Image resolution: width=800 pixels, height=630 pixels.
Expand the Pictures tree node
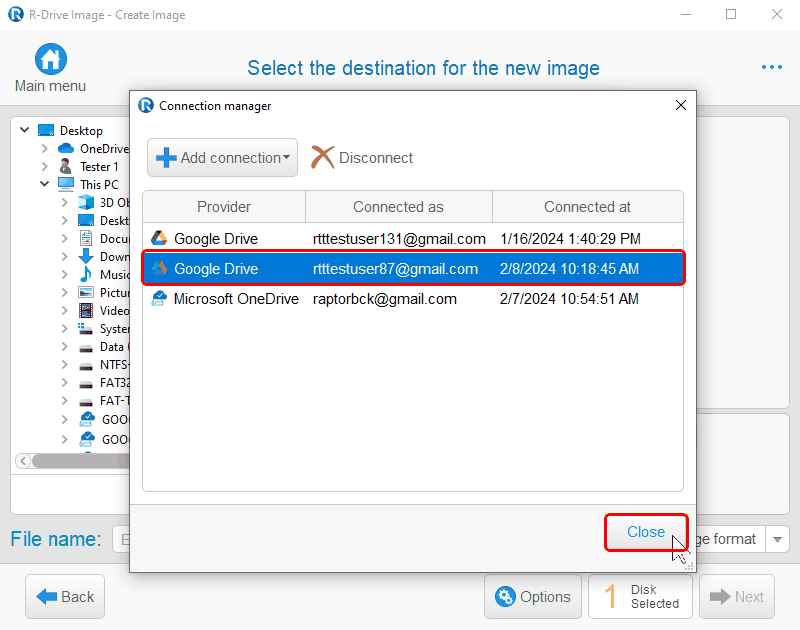pyautogui.click(x=64, y=292)
